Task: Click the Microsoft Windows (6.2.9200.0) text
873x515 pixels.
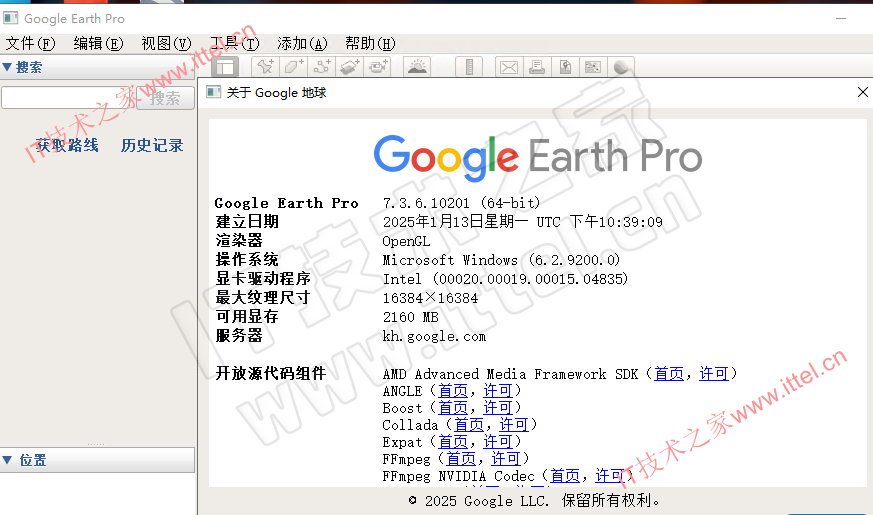Action: point(501,260)
